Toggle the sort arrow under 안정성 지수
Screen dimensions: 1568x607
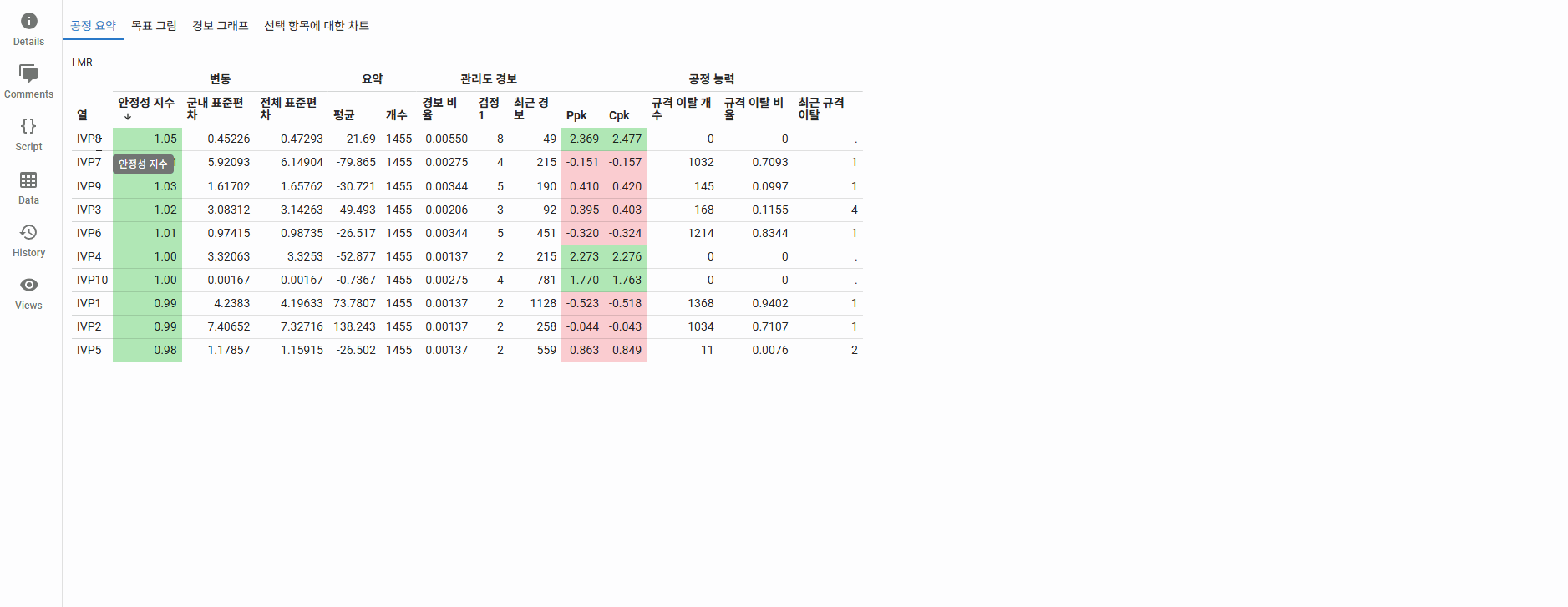point(127,117)
